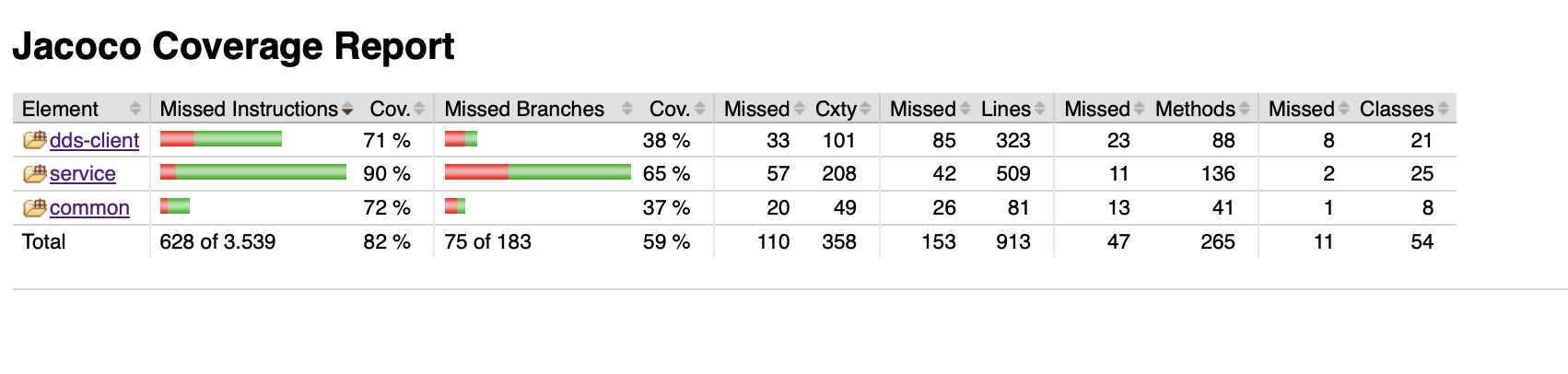Open the service package link
1568x374 pixels.
coord(83,173)
